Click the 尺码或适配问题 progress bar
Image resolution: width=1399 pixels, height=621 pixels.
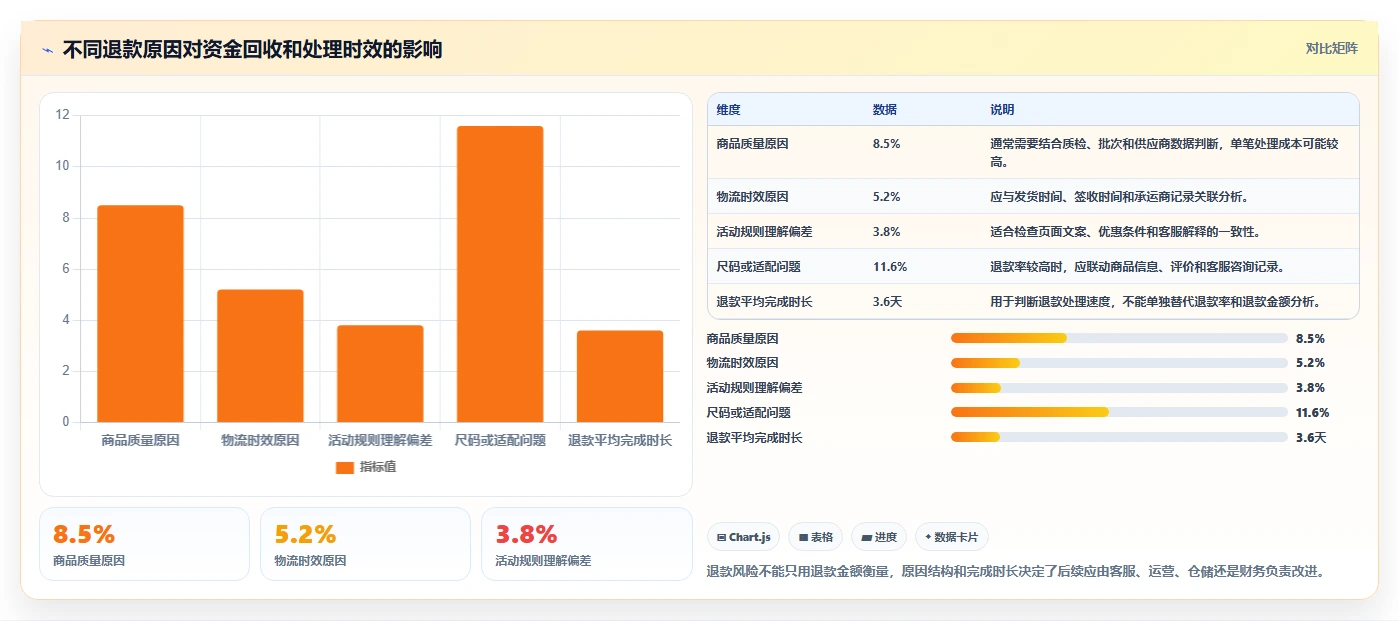click(1119, 412)
